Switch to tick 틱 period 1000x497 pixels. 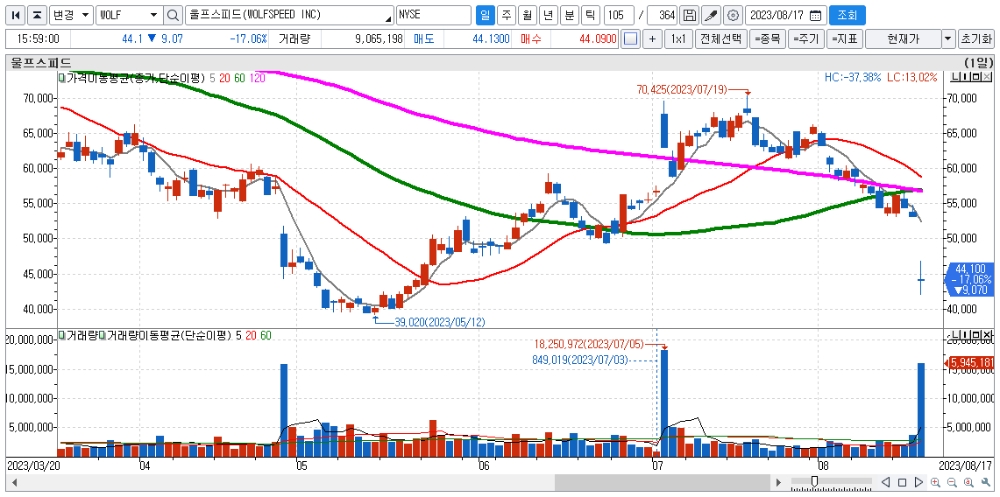[590, 15]
